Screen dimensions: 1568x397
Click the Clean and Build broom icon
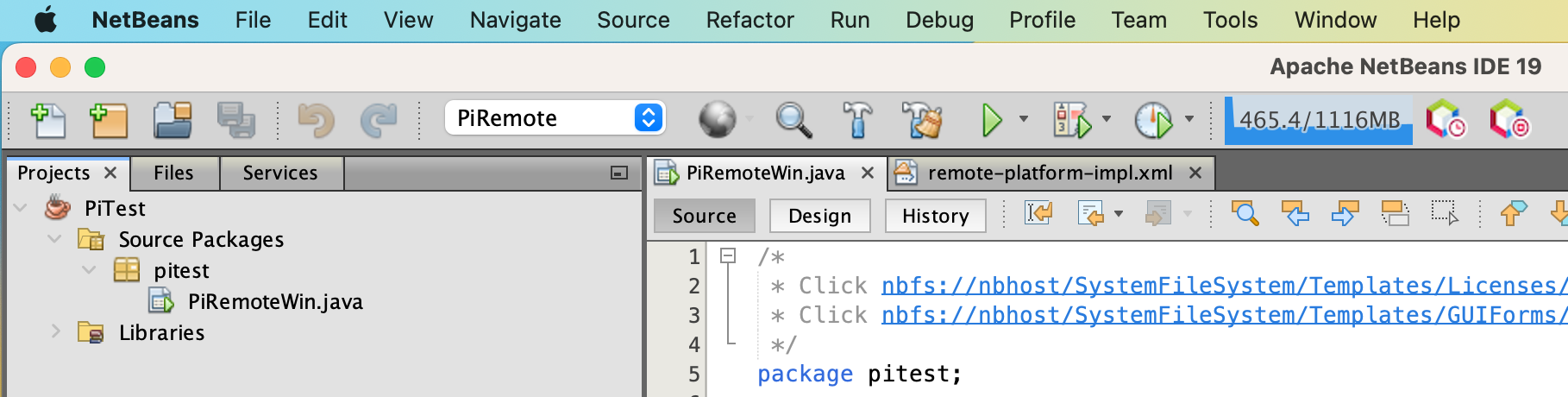pos(922,120)
